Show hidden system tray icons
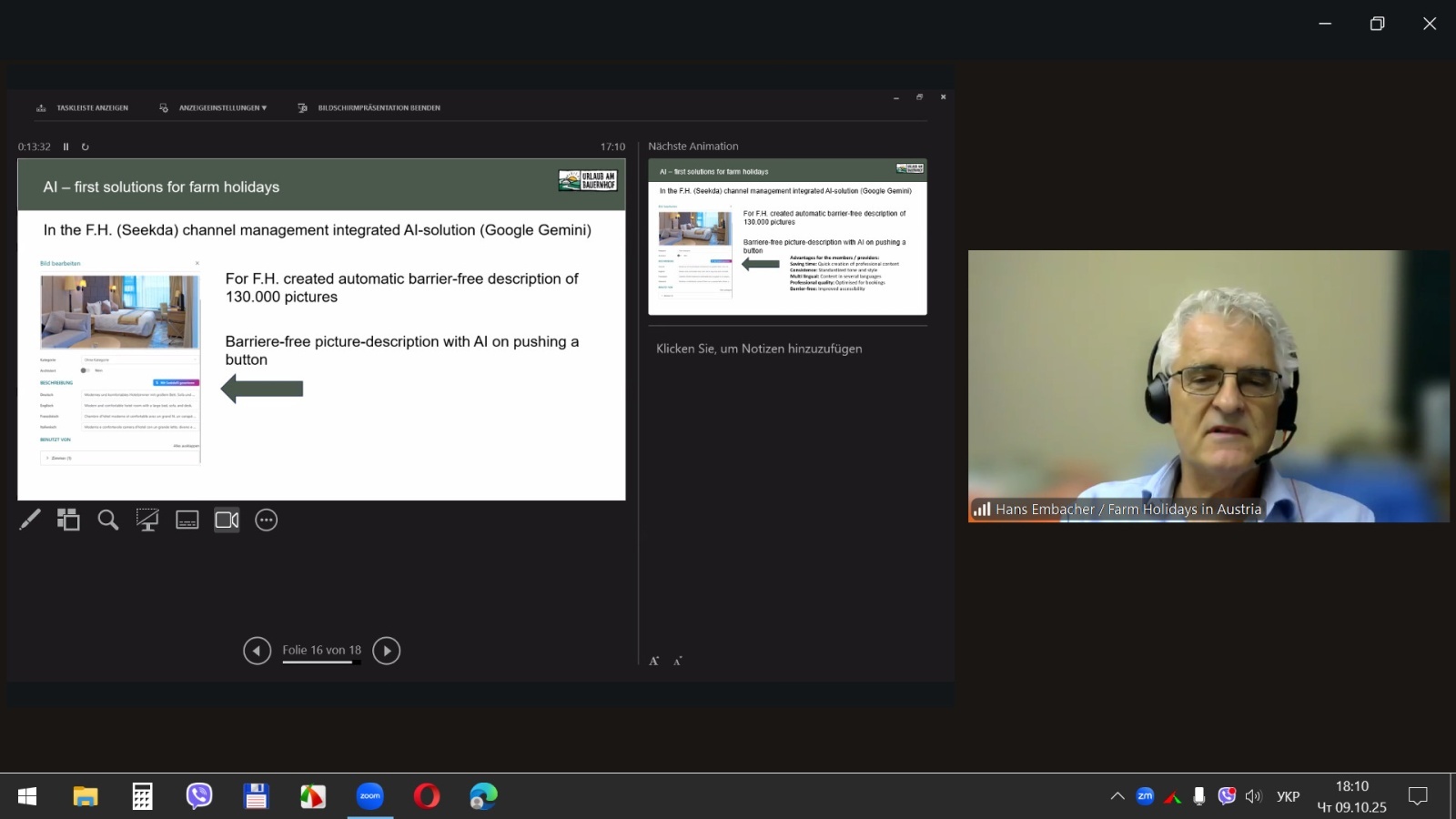The image size is (1456, 819). (1117, 796)
